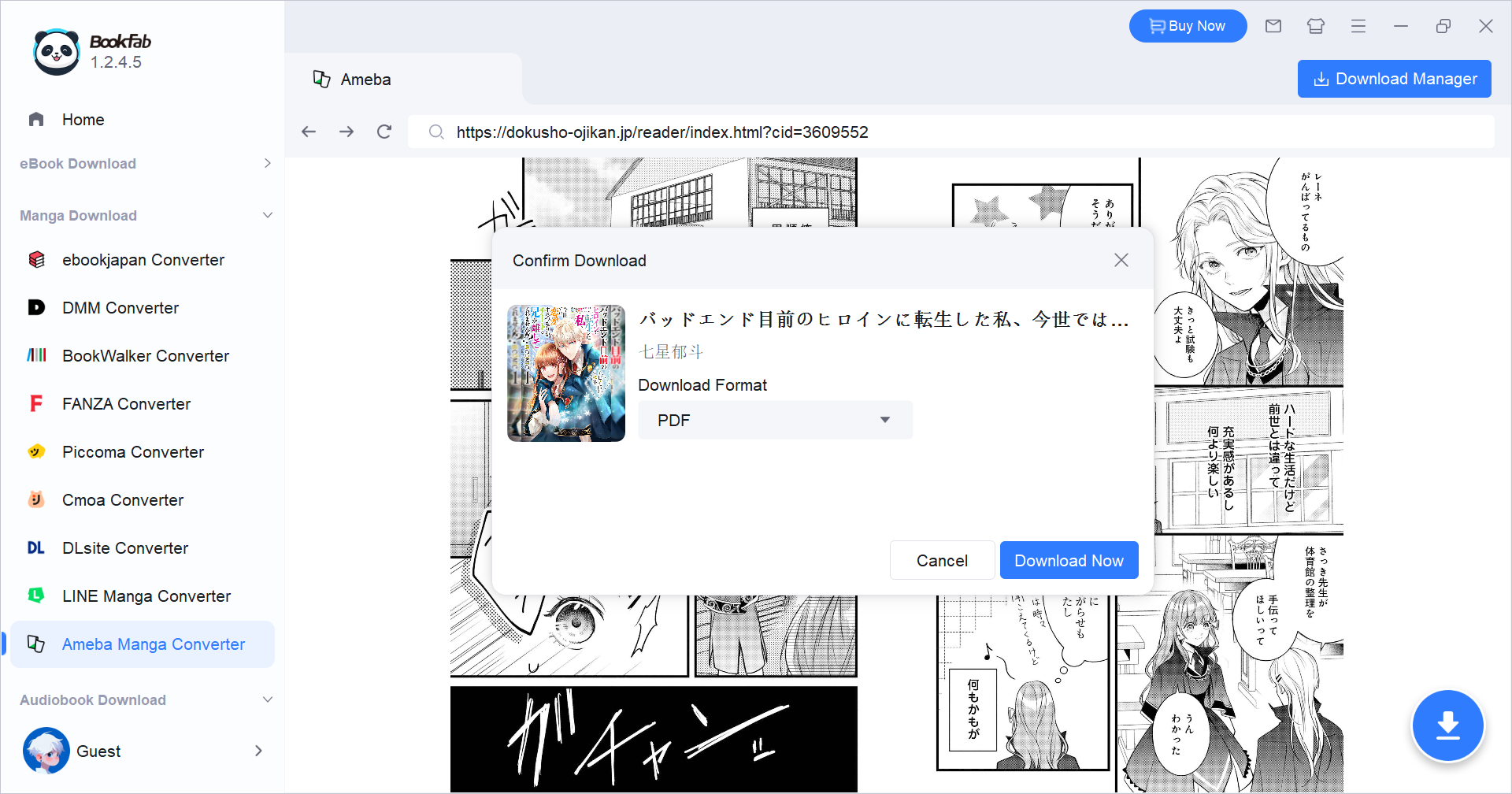This screenshot has width=1512, height=794.
Task: Click the Download Format label
Action: 702,384
